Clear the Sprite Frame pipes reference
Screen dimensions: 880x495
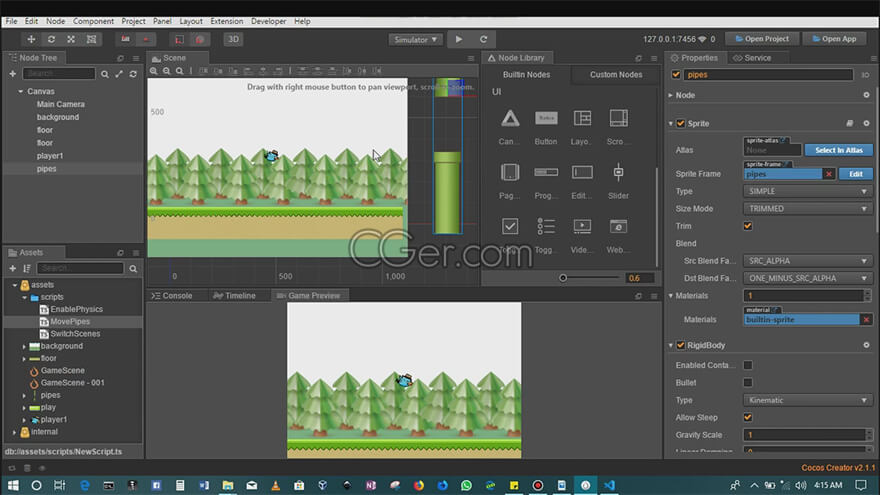[828, 174]
